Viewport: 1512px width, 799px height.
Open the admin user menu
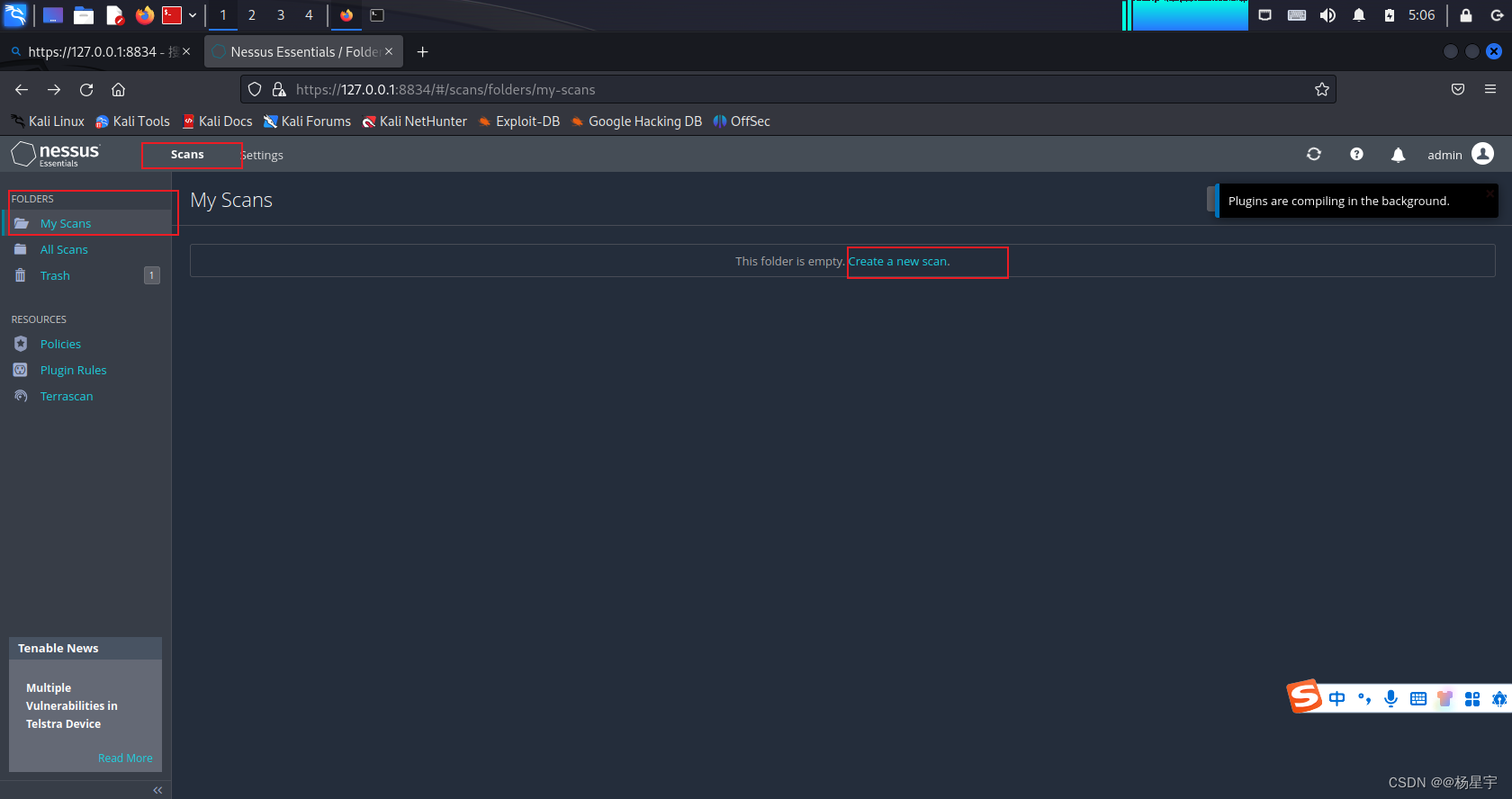[1460, 155]
